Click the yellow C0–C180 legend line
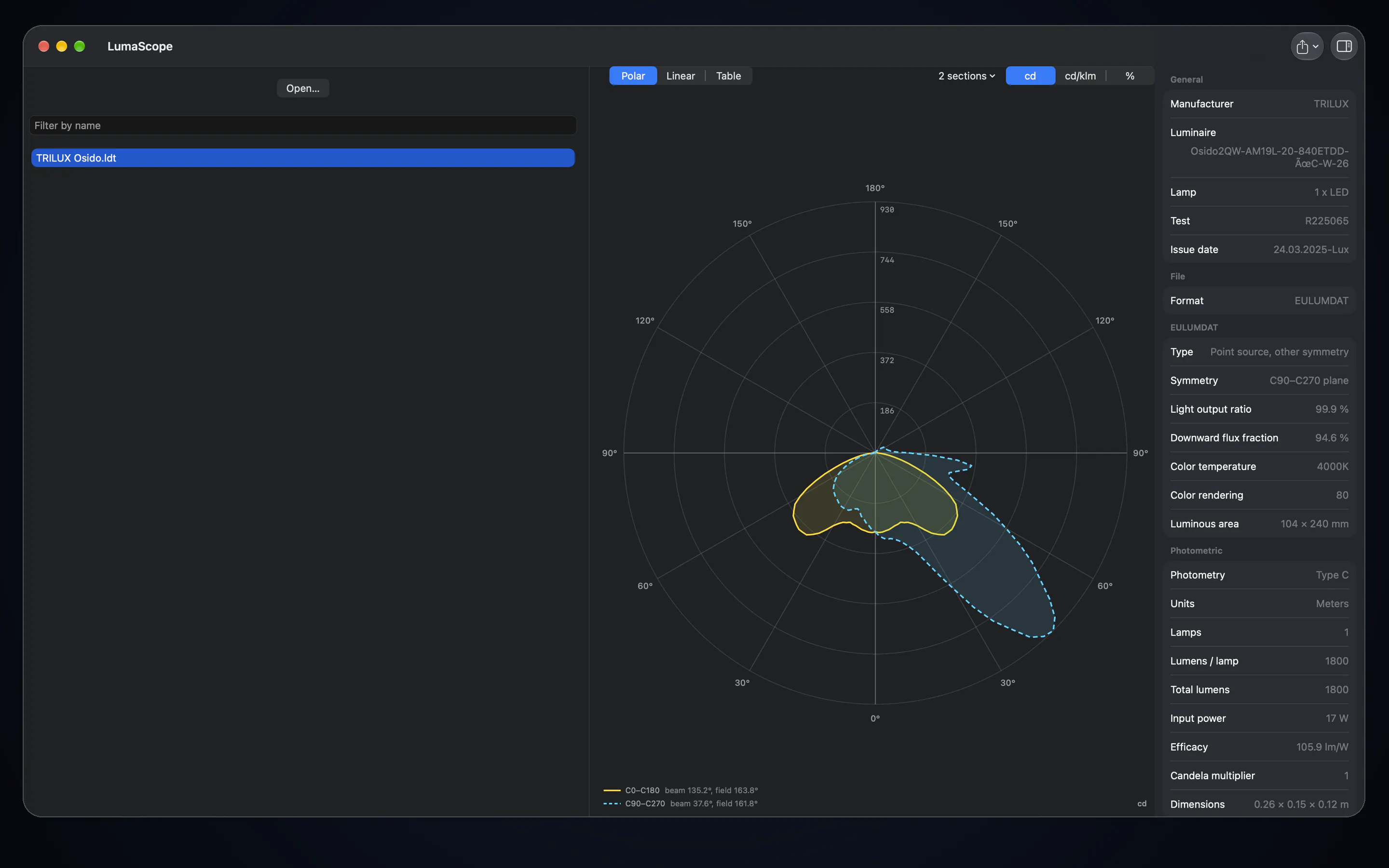 612,790
